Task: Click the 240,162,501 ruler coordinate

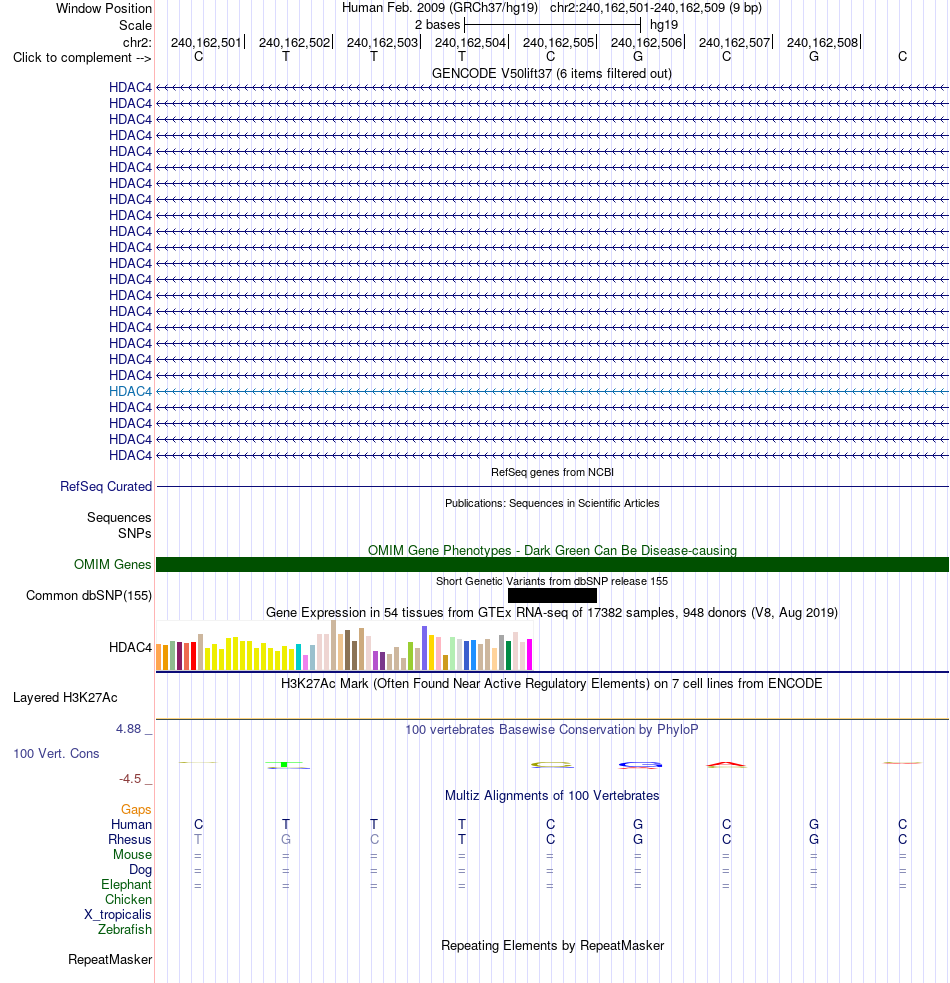Action: click(x=206, y=43)
